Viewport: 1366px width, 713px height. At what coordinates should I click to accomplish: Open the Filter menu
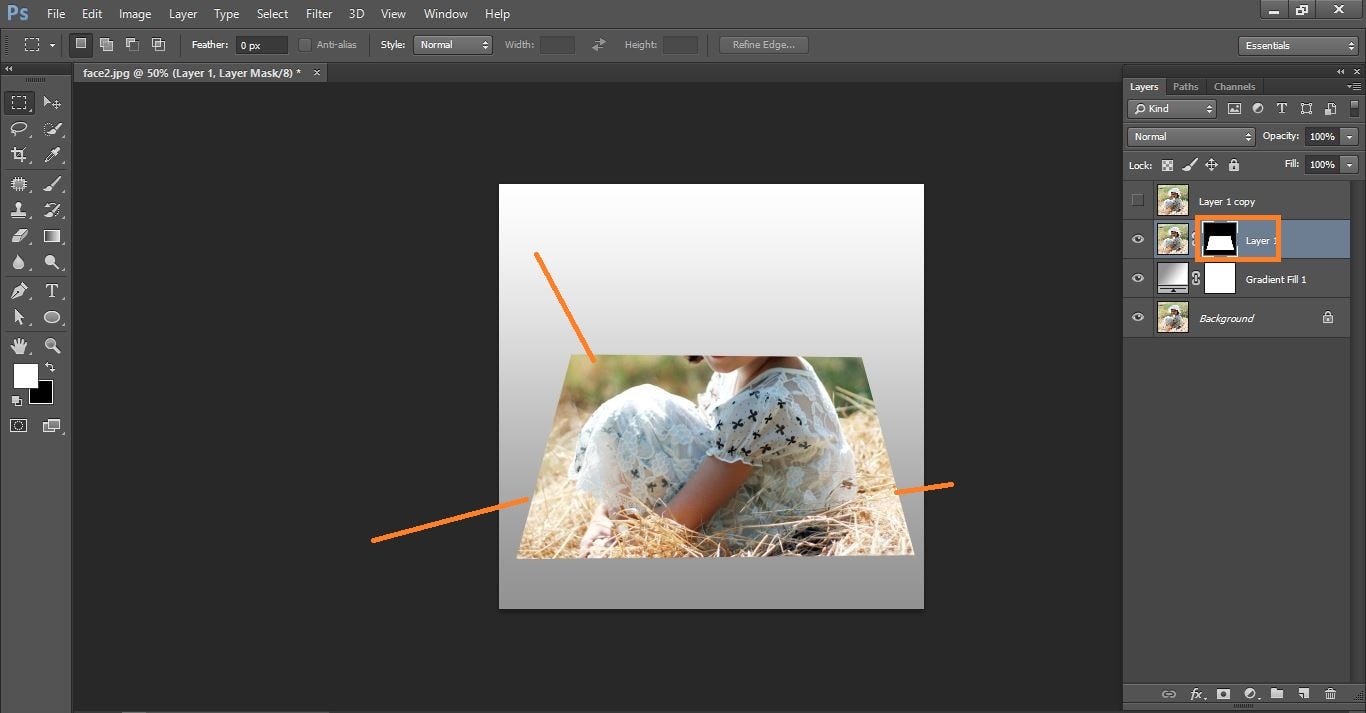click(x=319, y=14)
